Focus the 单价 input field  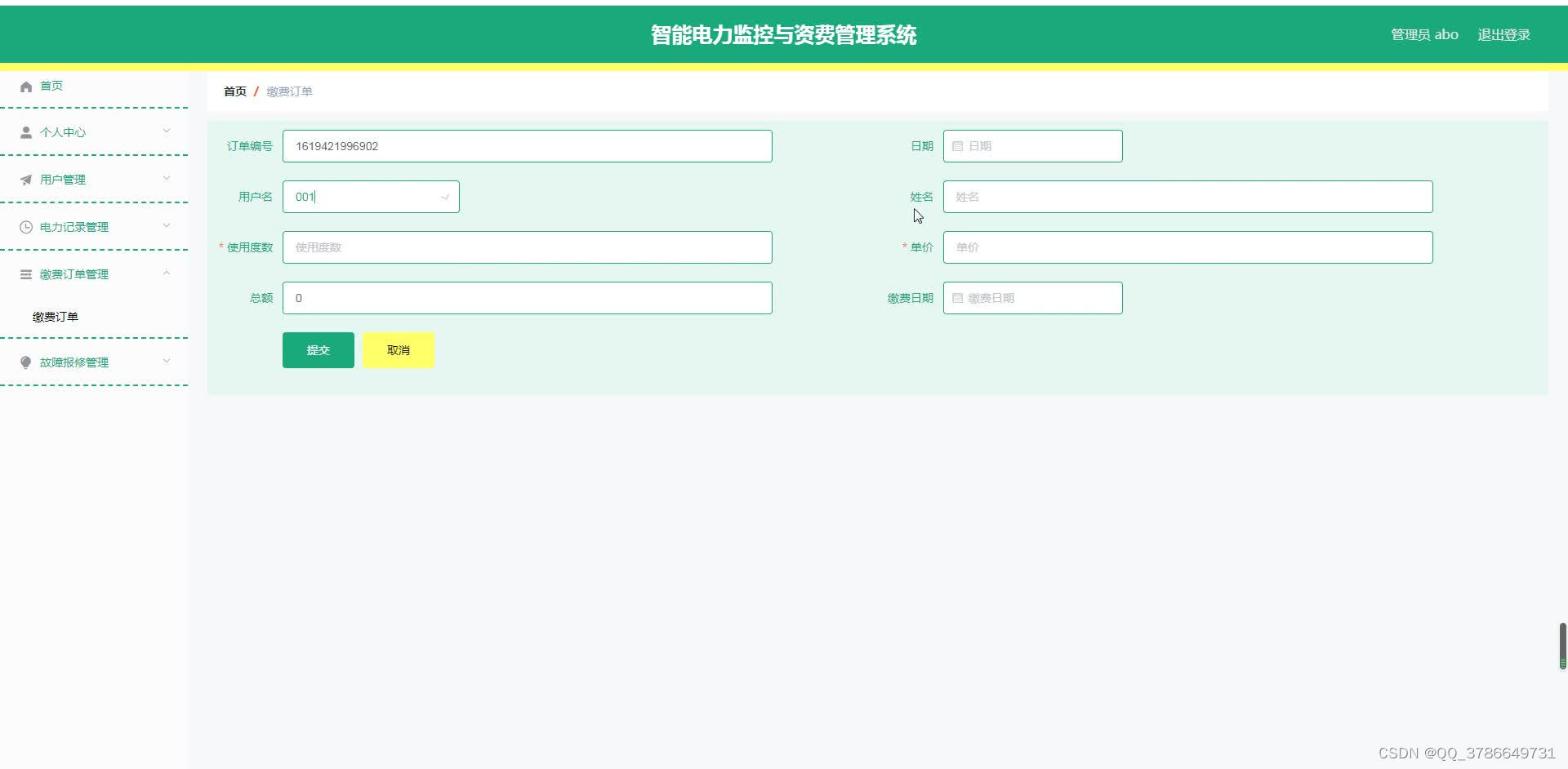pos(1188,247)
